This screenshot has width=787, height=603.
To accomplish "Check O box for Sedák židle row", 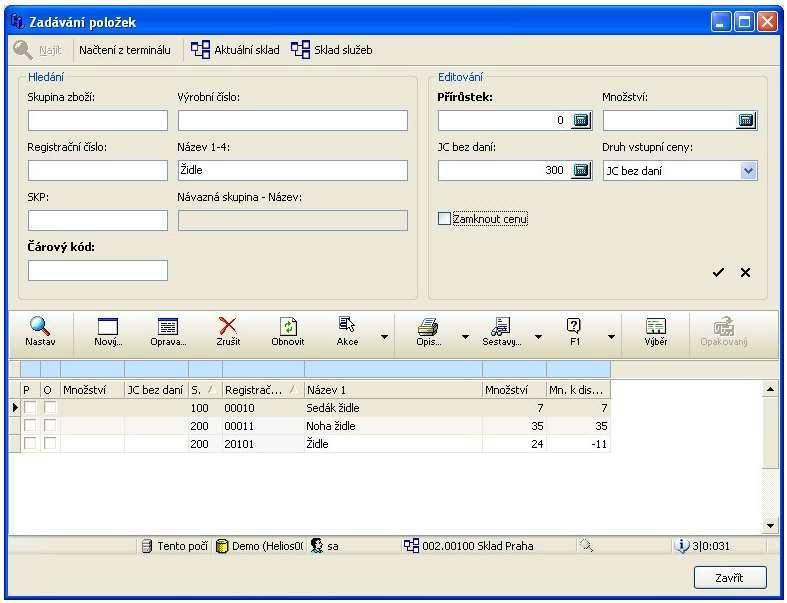I will tap(50, 407).
